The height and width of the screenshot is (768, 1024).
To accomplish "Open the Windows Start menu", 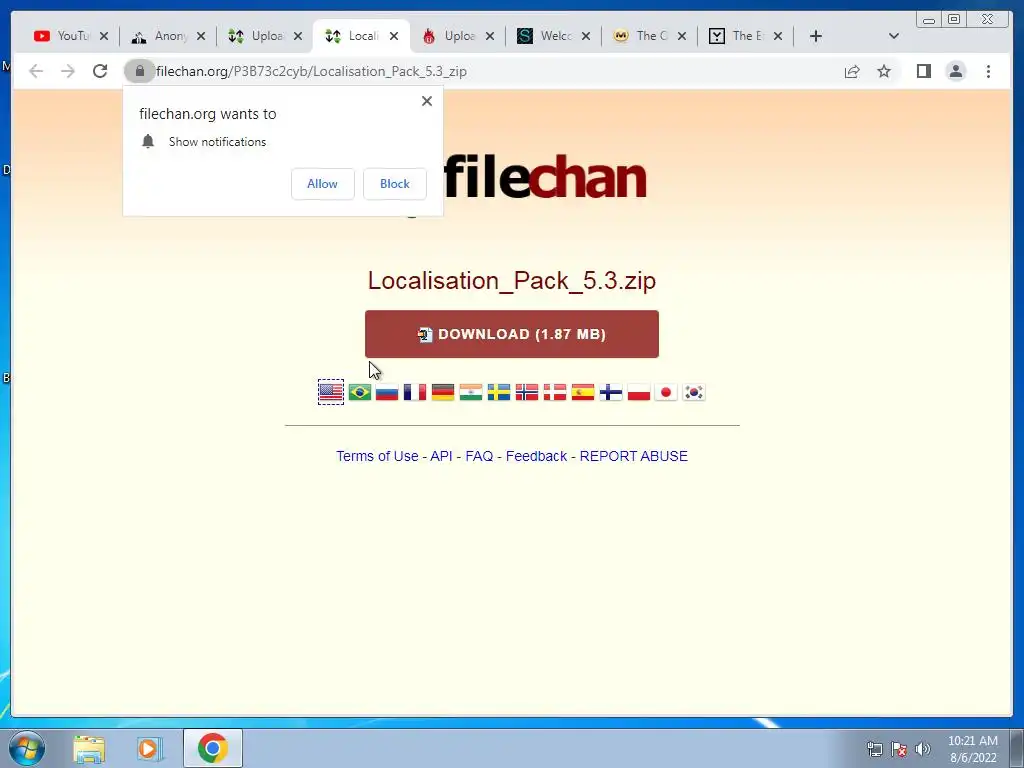I will pos(26,748).
